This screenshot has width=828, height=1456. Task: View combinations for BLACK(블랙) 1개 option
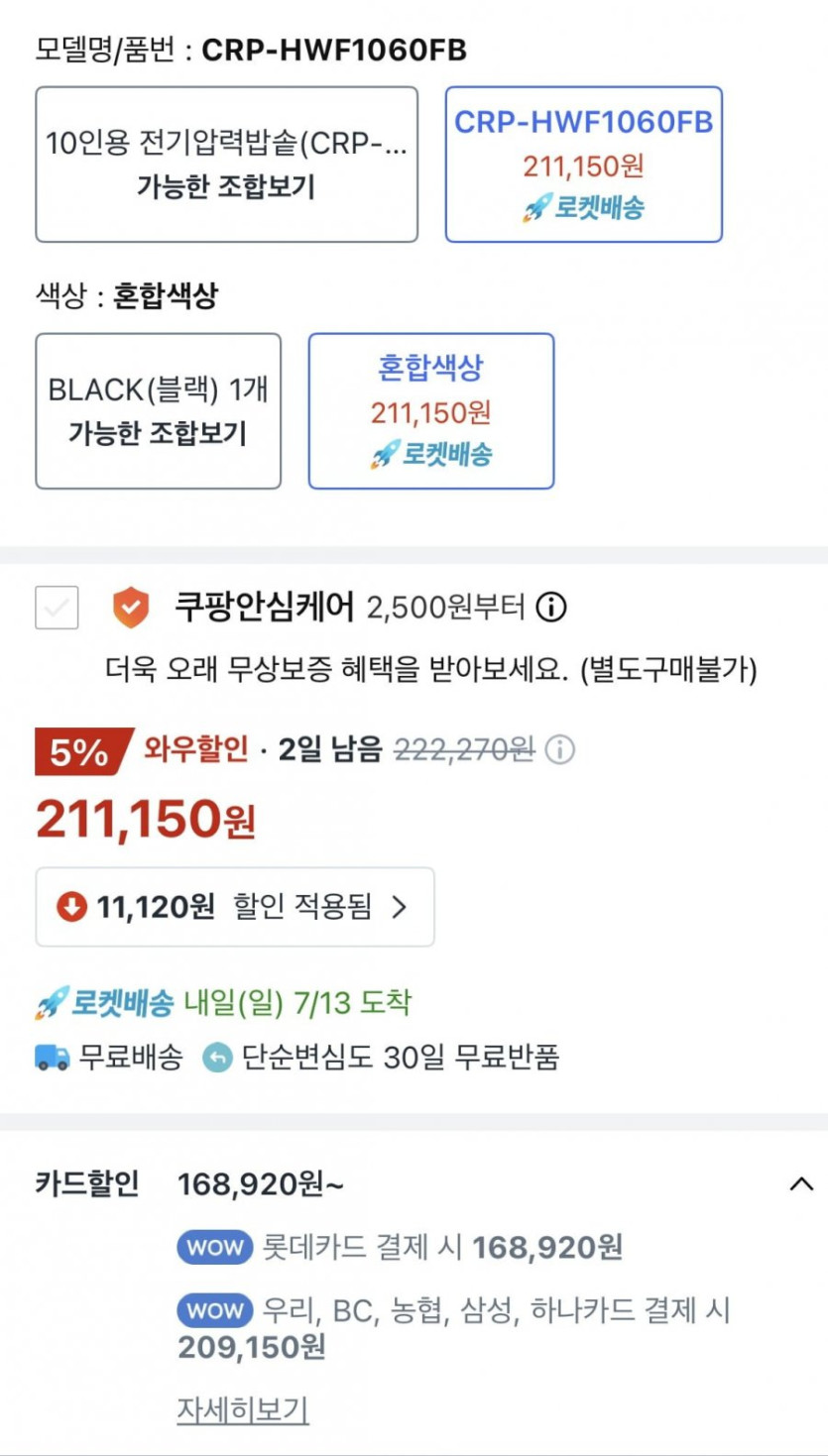tap(158, 410)
